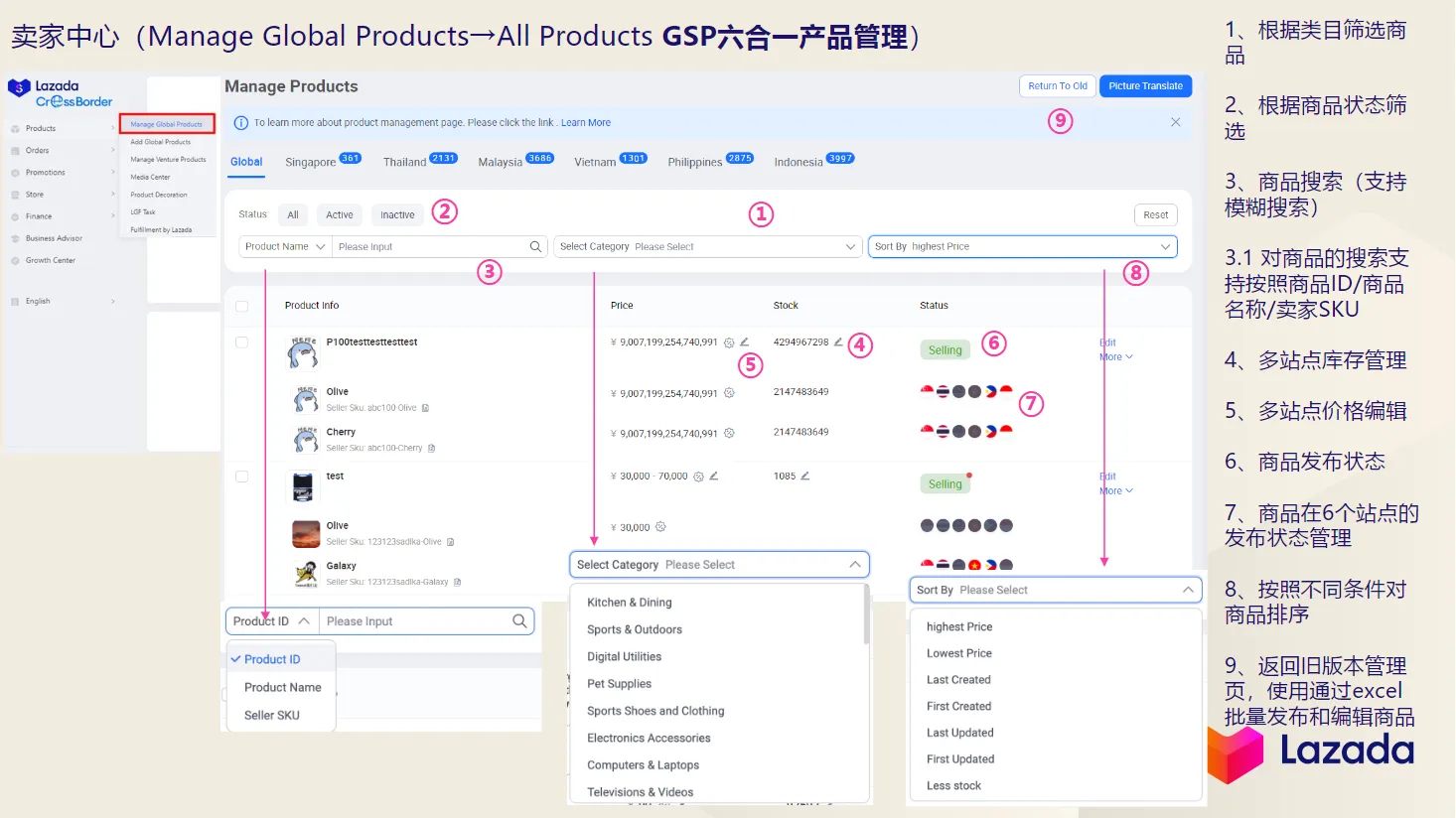Select the Store icon in sidebar
1456x818 pixels.
click(15, 195)
